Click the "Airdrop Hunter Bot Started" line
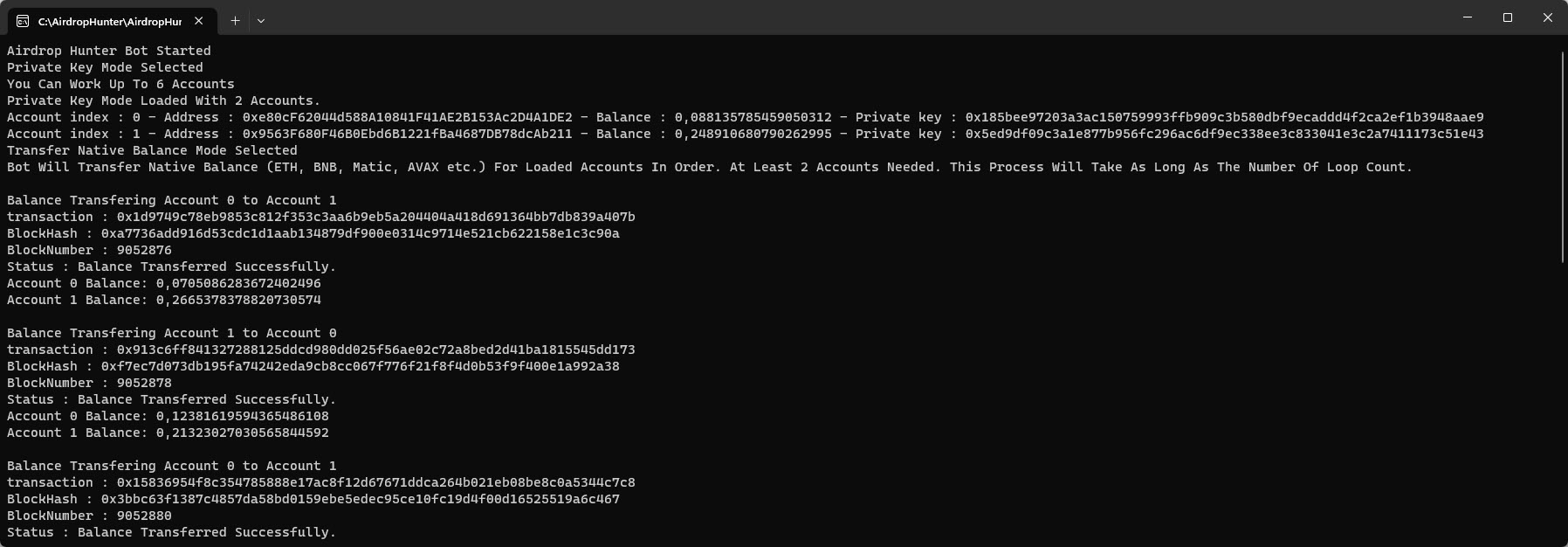Image resolution: width=1568 pixels, height=547 pixels. pos(109,51)
